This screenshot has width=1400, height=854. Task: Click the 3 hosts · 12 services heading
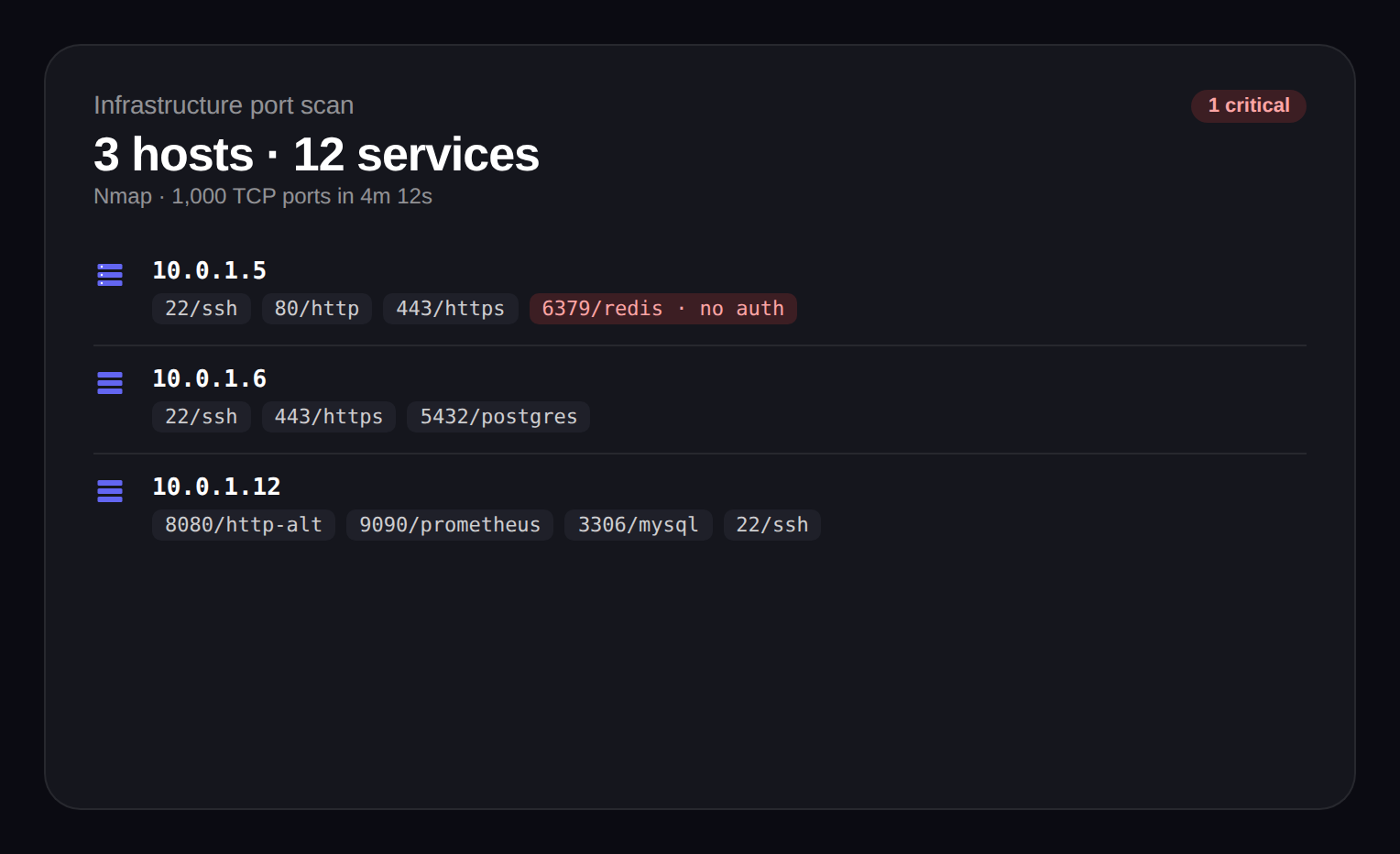click(316, 154)
